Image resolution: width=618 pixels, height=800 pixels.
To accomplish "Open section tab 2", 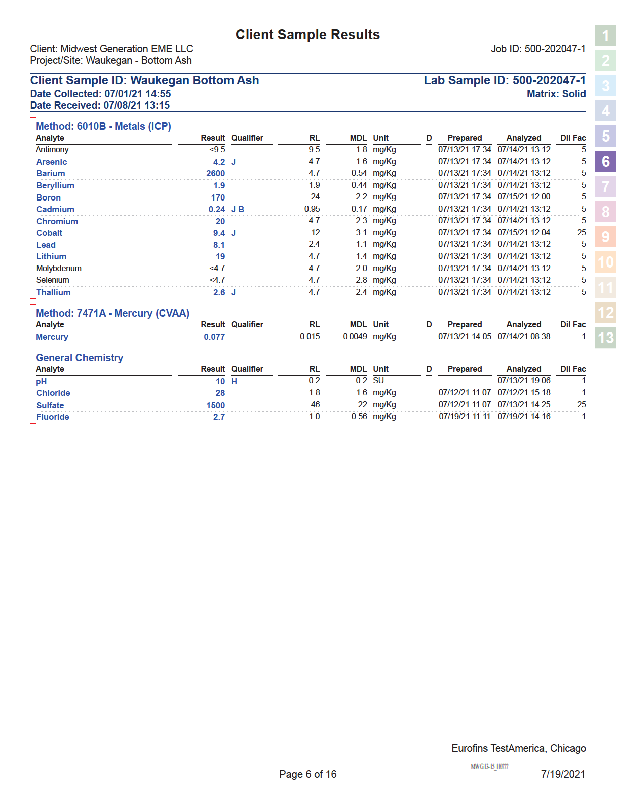I will click(605, 61).
